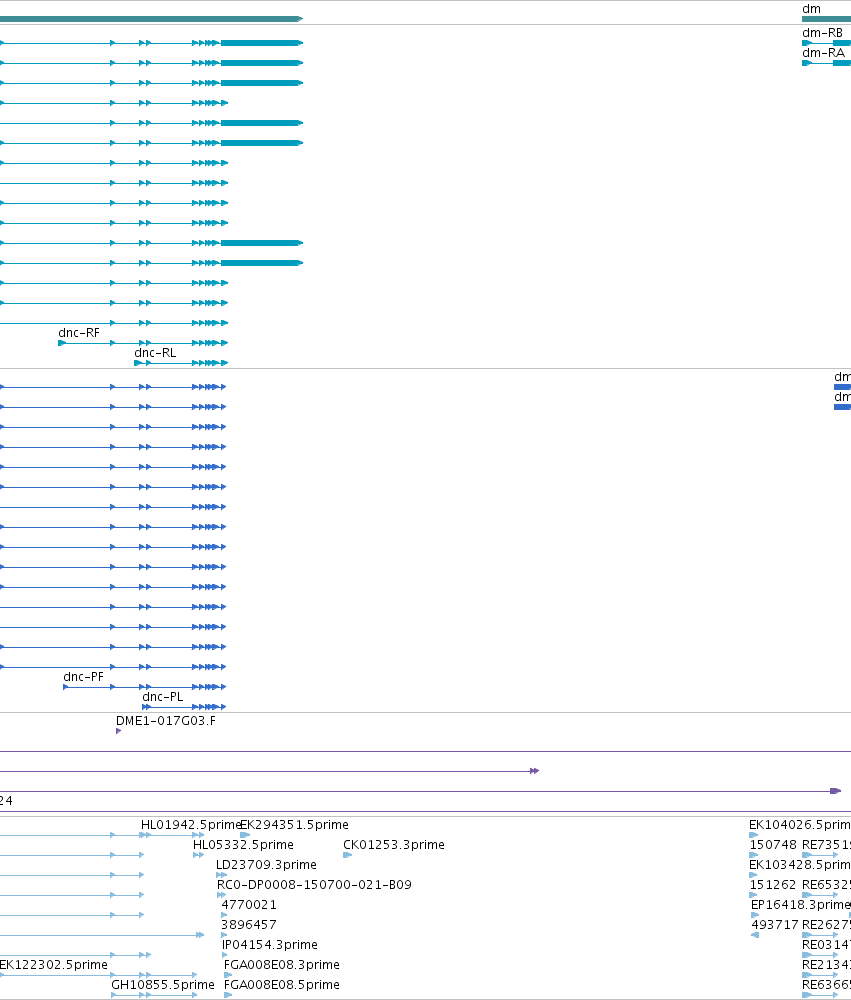Click the teal dm gene bar under 'dm'
The width and height of the screenshot is (851, 1000).
point(826,18)
